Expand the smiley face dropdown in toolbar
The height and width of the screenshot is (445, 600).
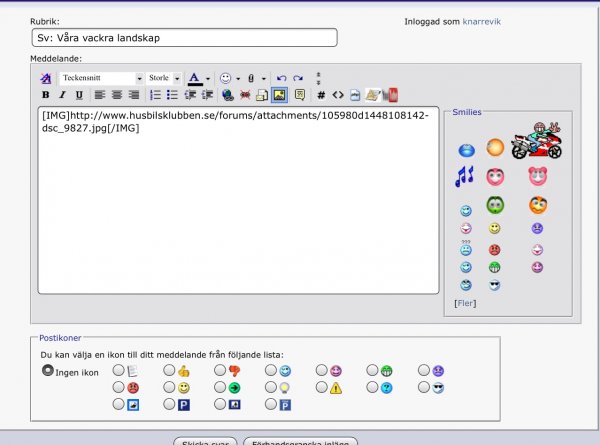coord(237,78)
